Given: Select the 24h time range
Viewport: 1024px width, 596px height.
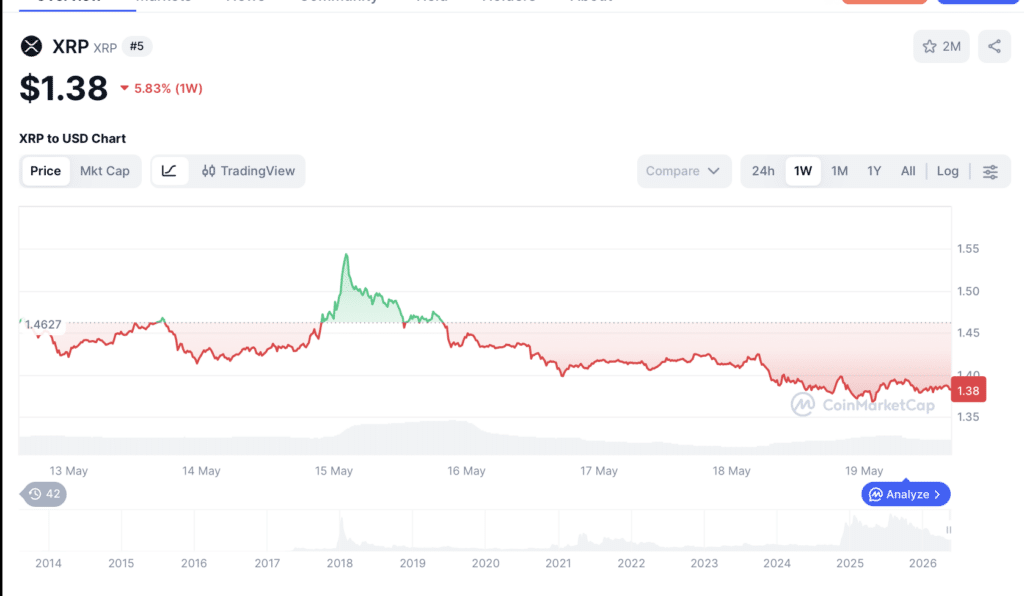Looking at the screenshot, I should (x=763, y=171).
